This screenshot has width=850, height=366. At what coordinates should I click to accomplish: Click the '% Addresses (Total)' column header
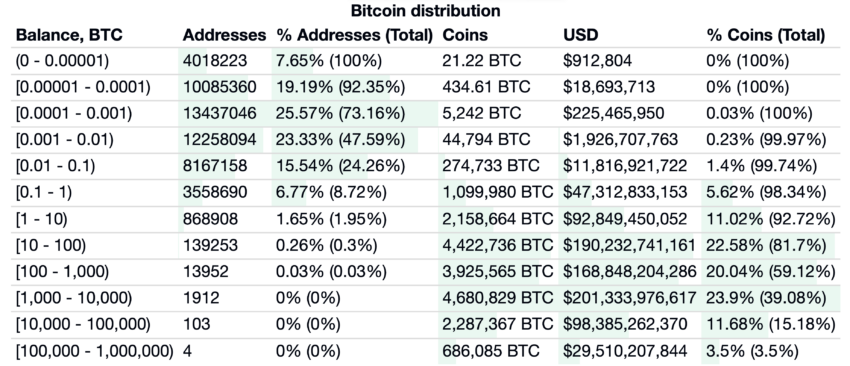(355, 35)
